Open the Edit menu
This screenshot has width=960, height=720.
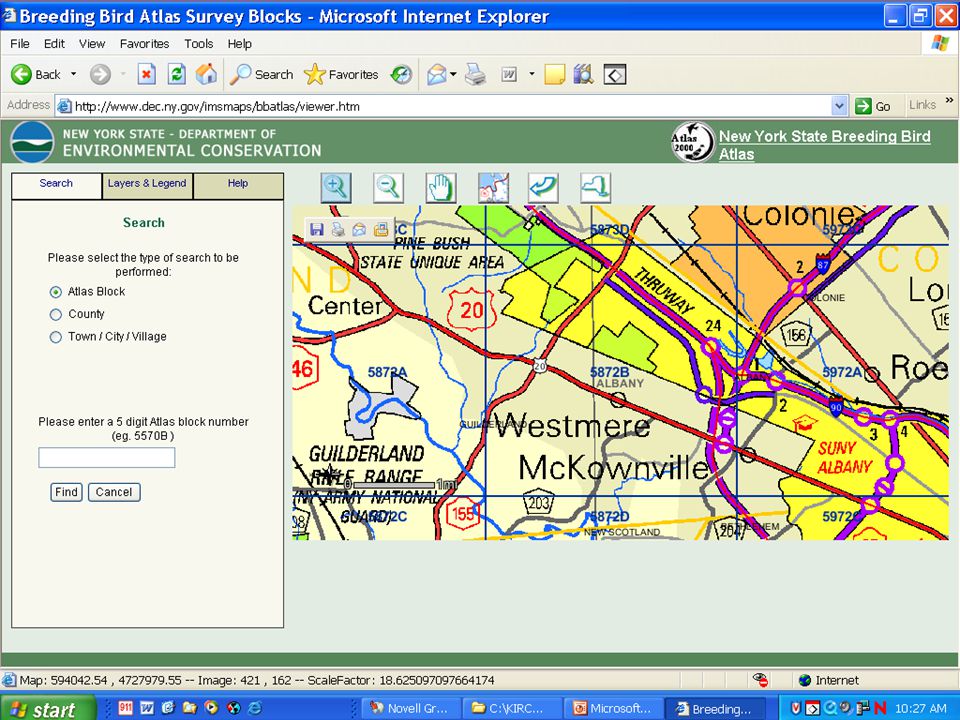click(x=54, y=43)
